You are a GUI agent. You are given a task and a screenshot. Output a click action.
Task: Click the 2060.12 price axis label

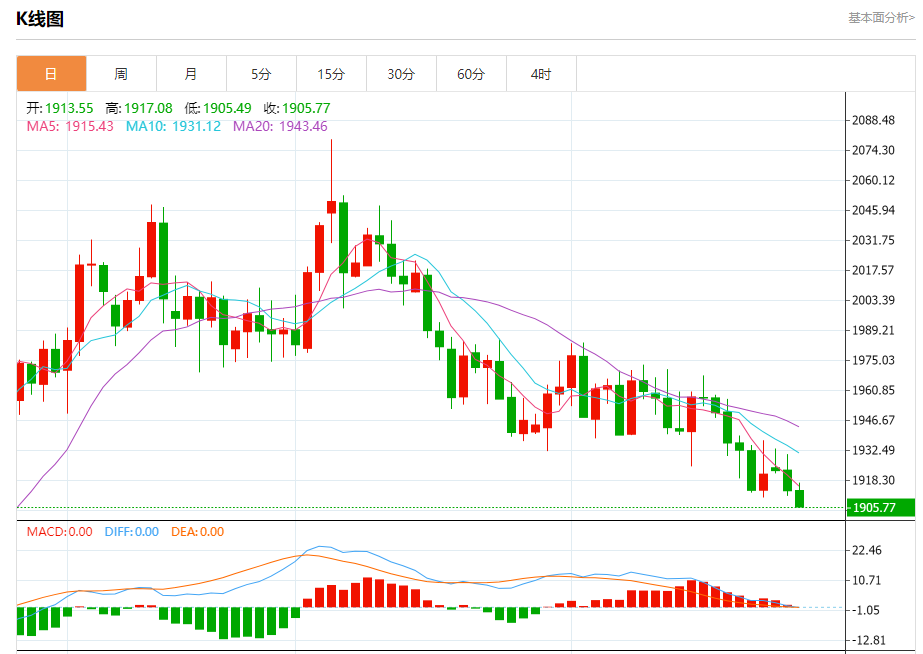coord(874,180)
